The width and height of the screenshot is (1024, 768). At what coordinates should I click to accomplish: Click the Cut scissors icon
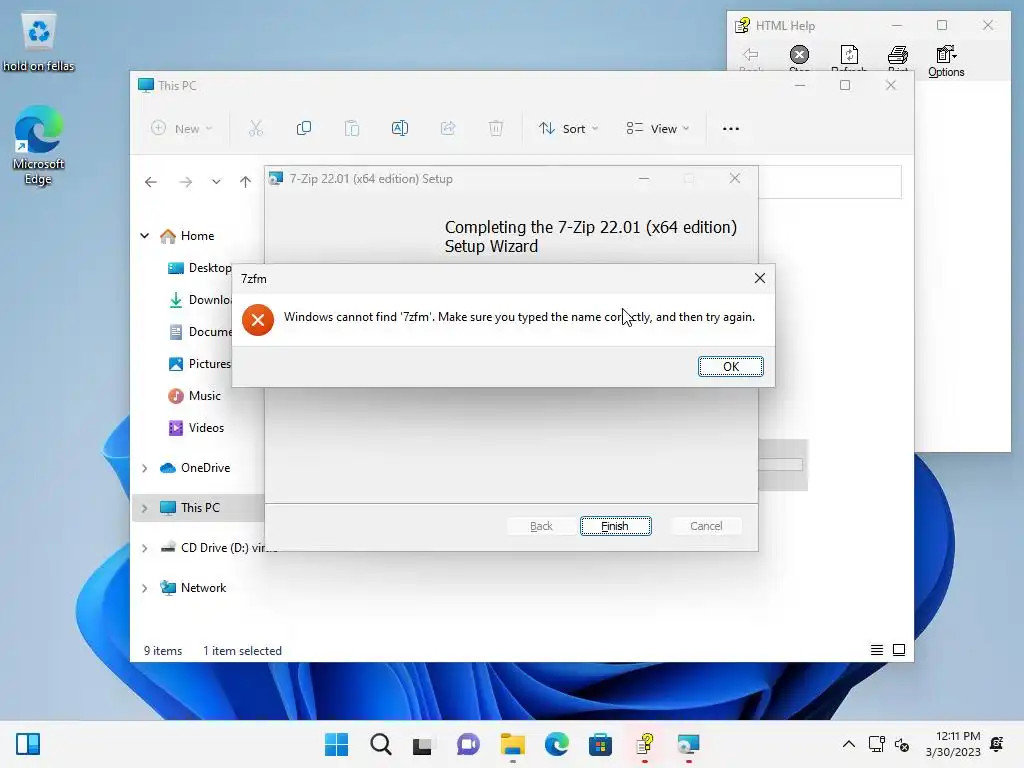[256, 129]
